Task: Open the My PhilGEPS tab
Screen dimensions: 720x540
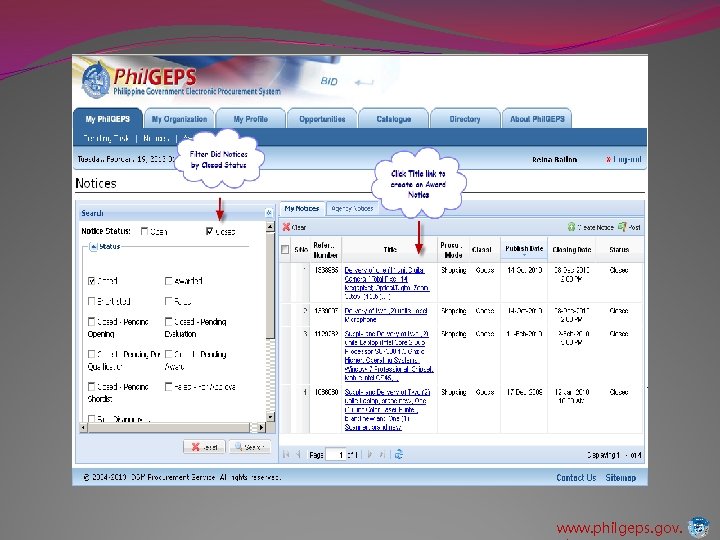Action: coord(108,119)
